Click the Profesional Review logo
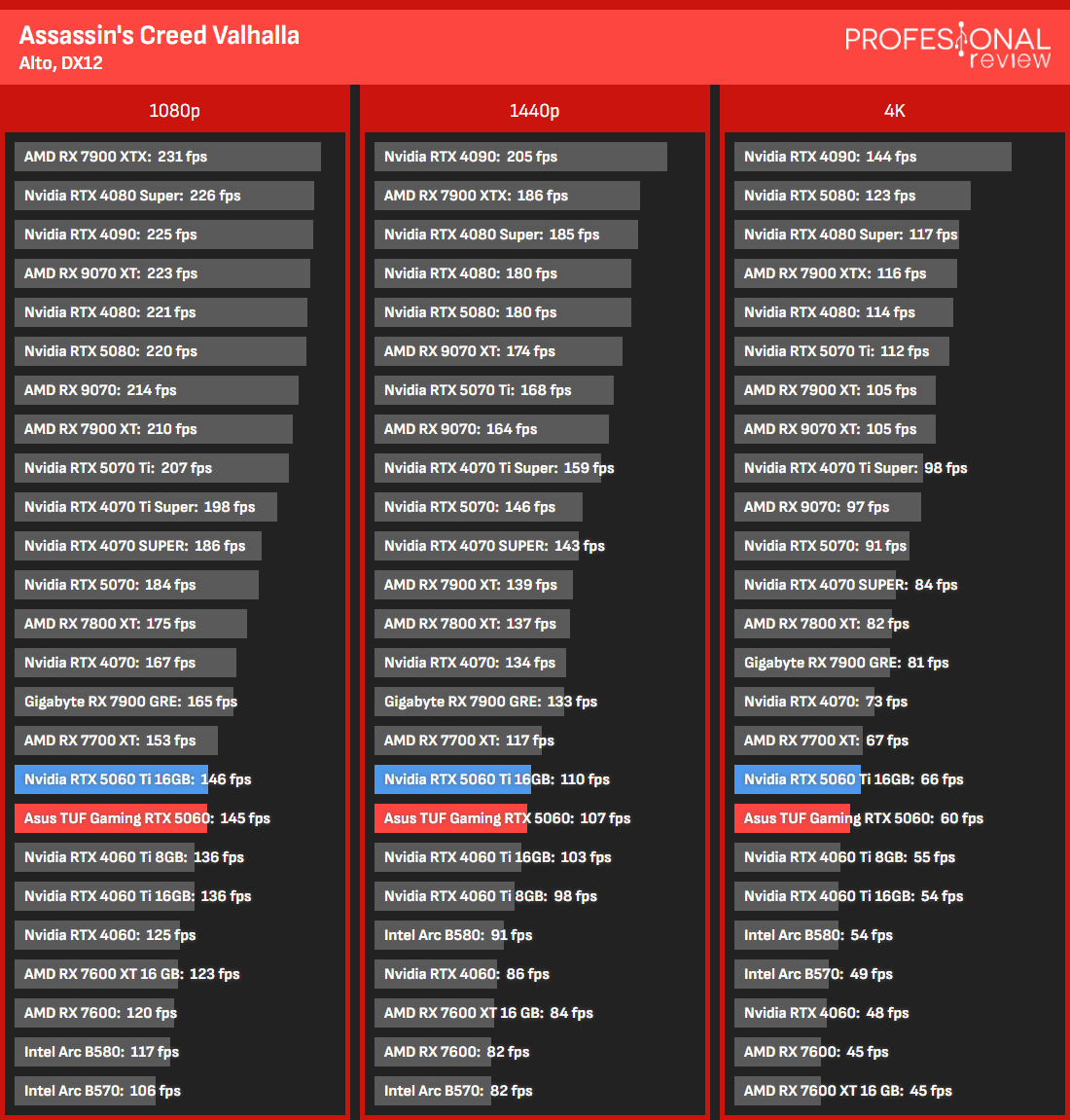The width and height of the screenshot is (1070, 1120). [x=948, y=45]
